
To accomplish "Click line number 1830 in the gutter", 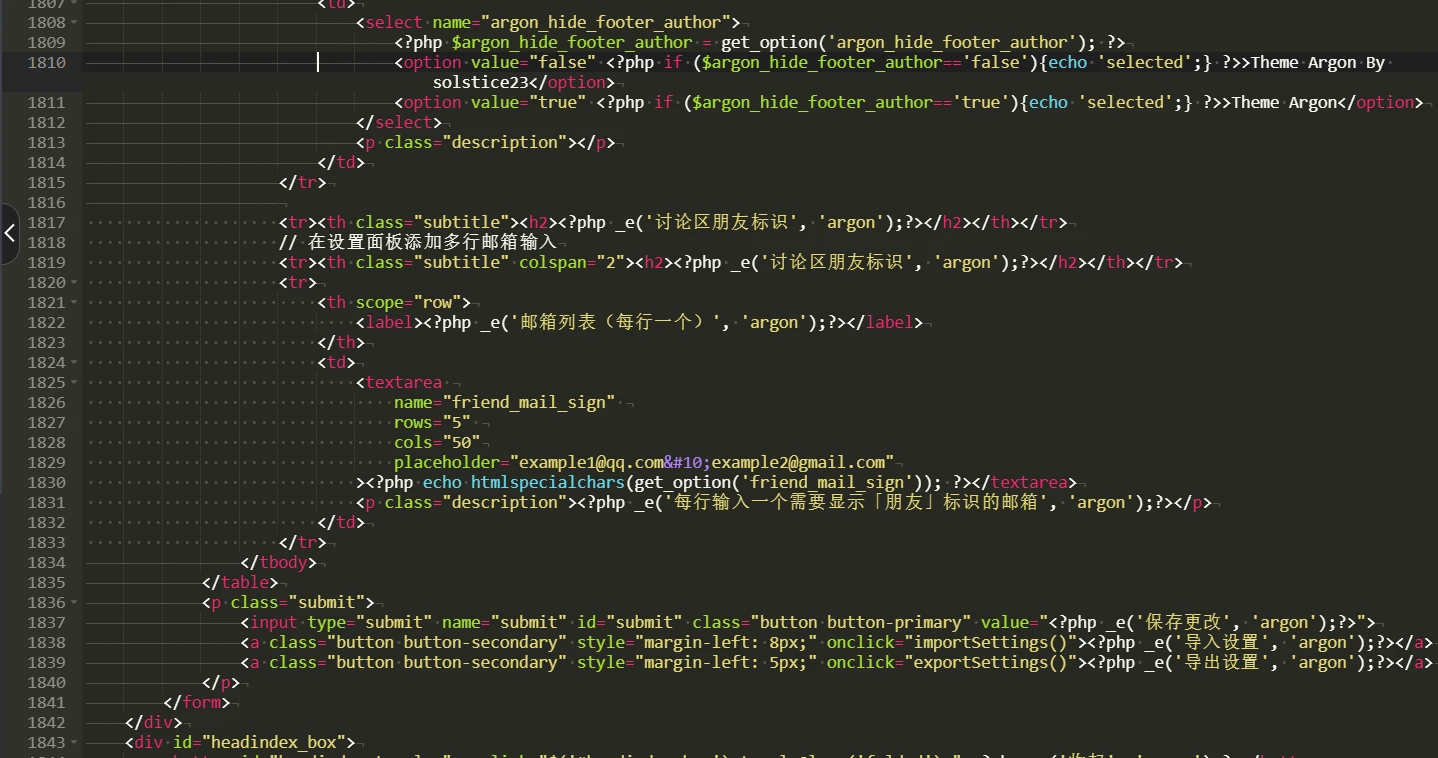I will point(46,482).
